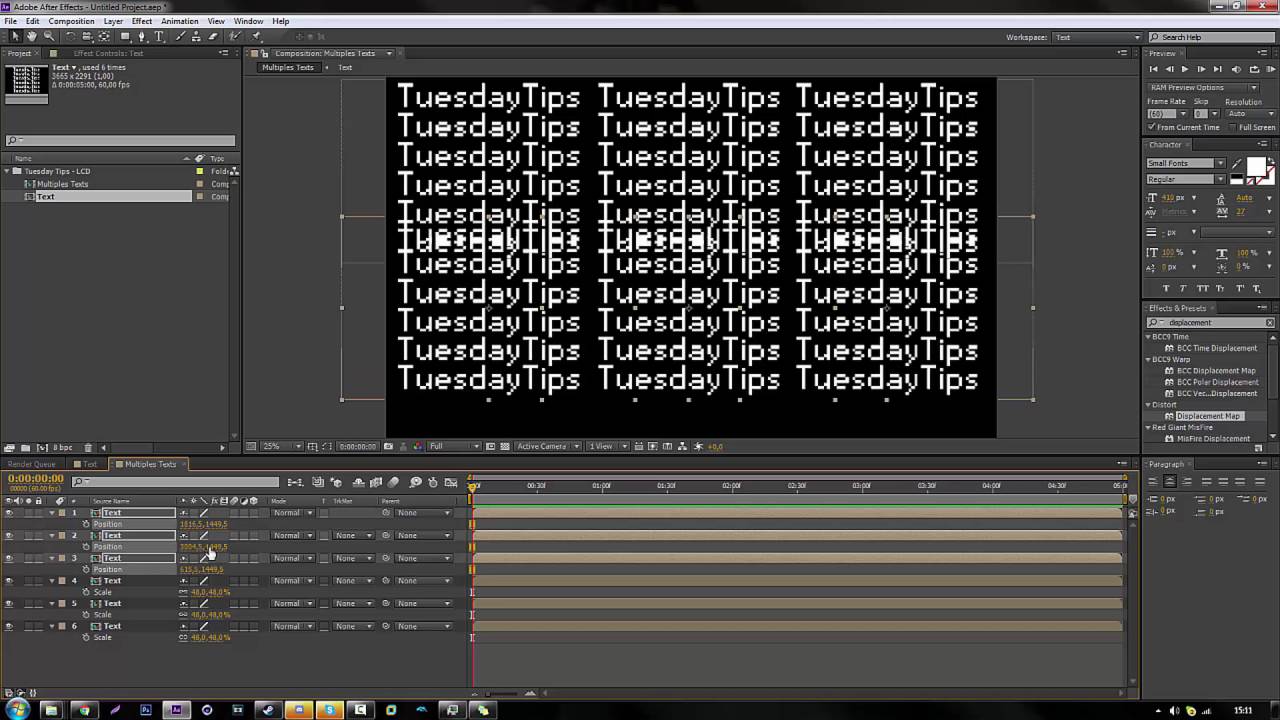Toggle the Quality switch on layer 6
Image resolution: width=1280 pixels, height=720 pixels.
[204, 626]
